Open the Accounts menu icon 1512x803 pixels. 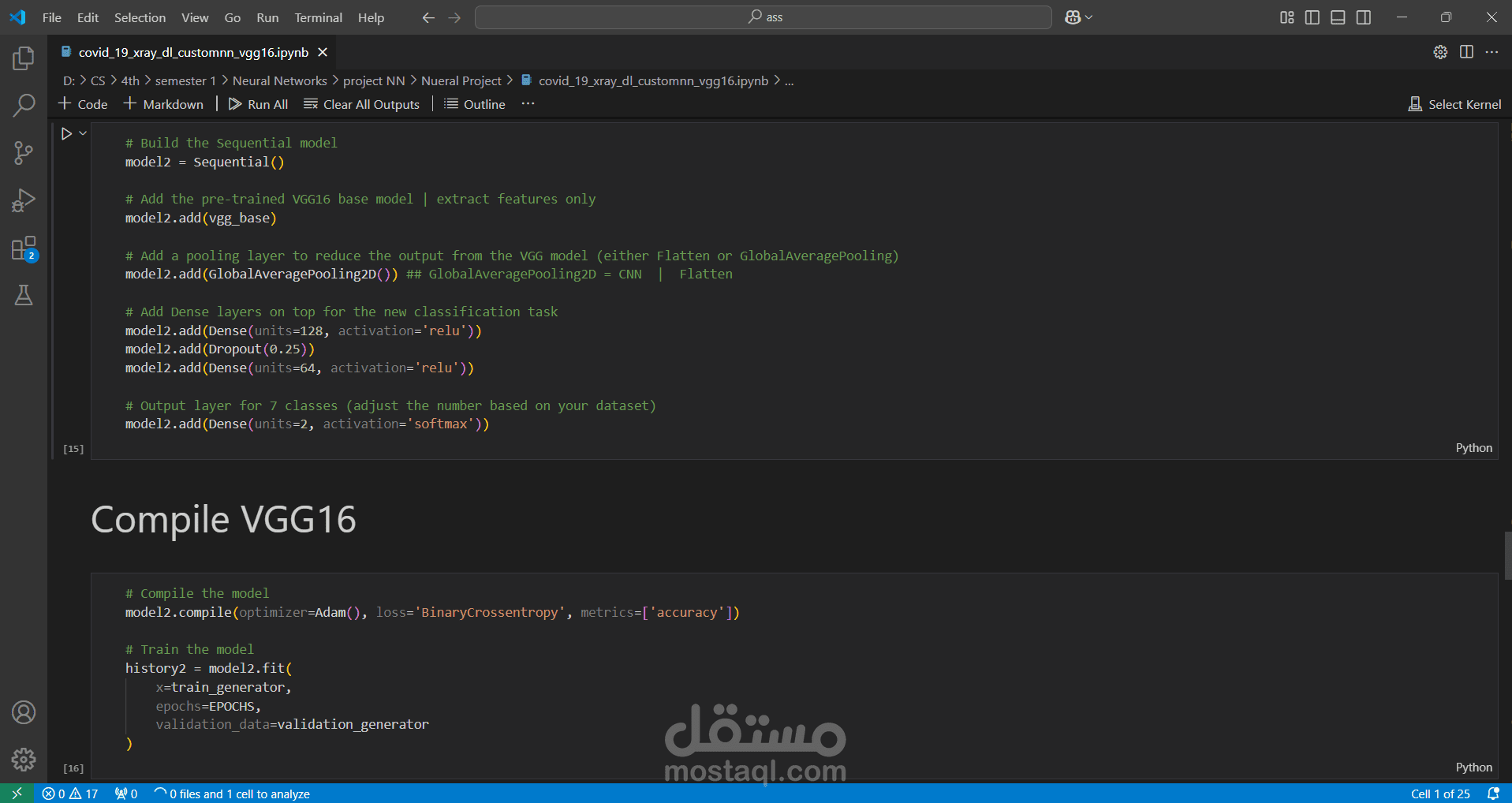tap(24, 712)
